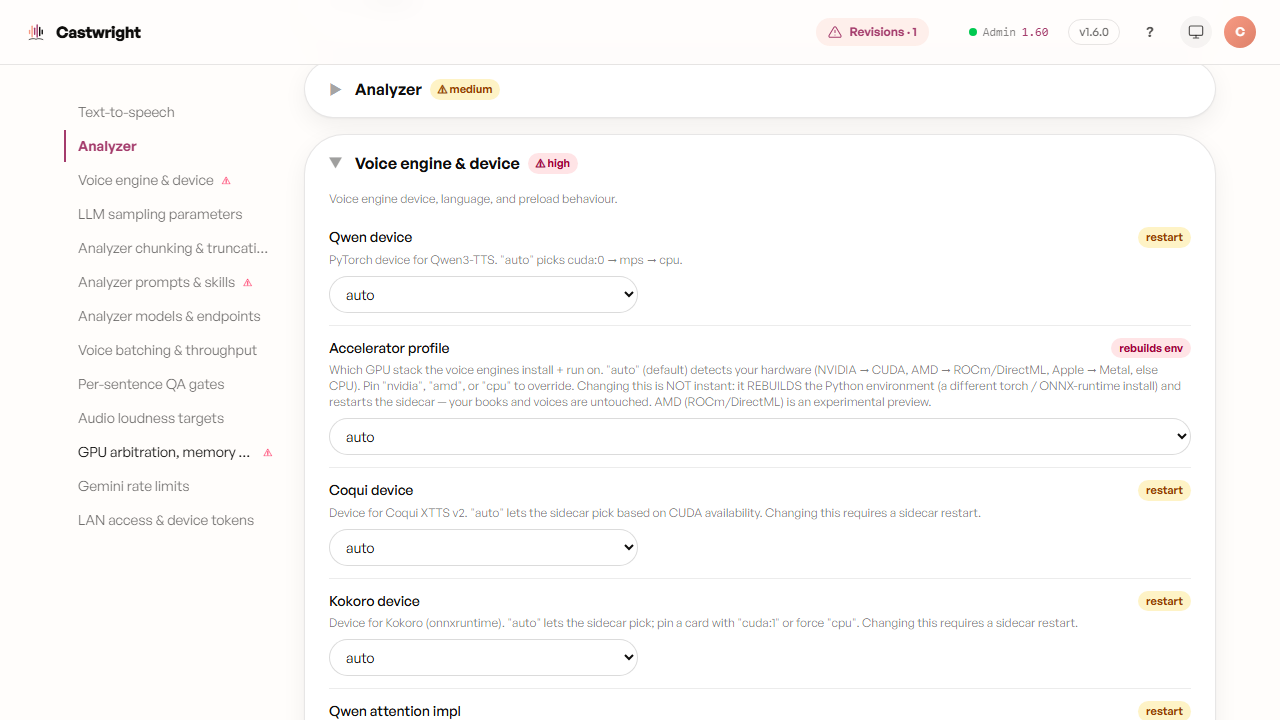Click the 'Device for Kokoro (onnxruntime)' description
1280x720 pixels.
703,623
